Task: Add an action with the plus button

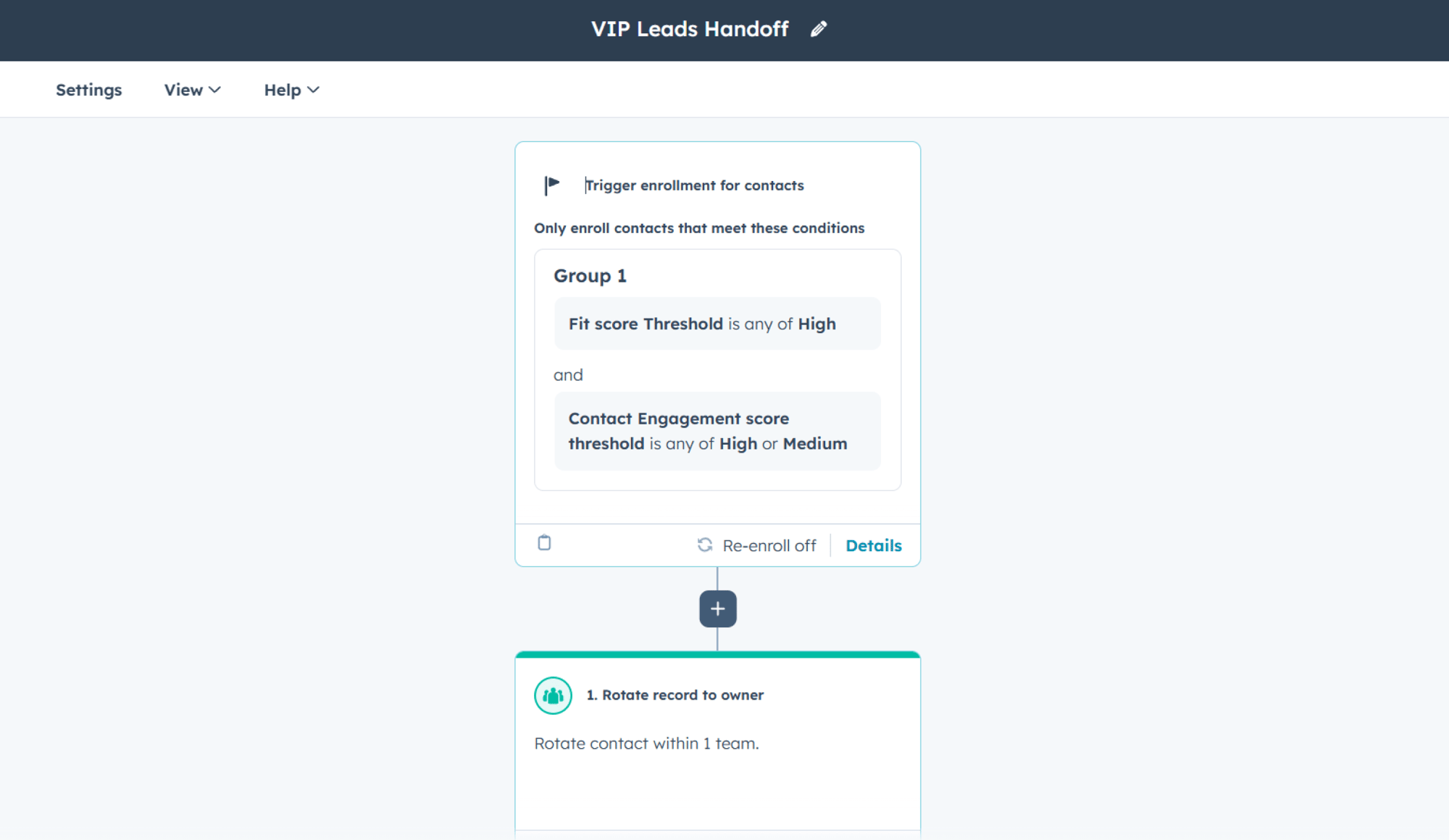Action: coord(718,609)
